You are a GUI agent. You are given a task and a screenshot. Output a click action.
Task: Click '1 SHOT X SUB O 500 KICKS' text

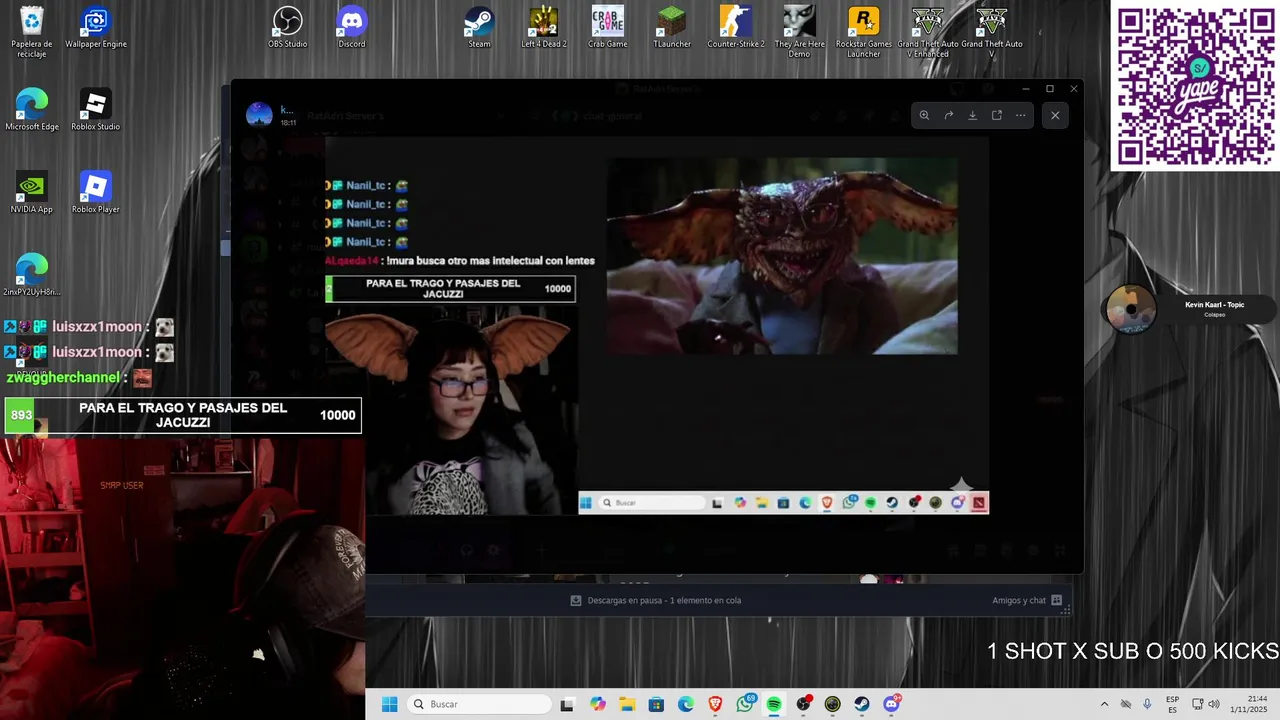1132,651
